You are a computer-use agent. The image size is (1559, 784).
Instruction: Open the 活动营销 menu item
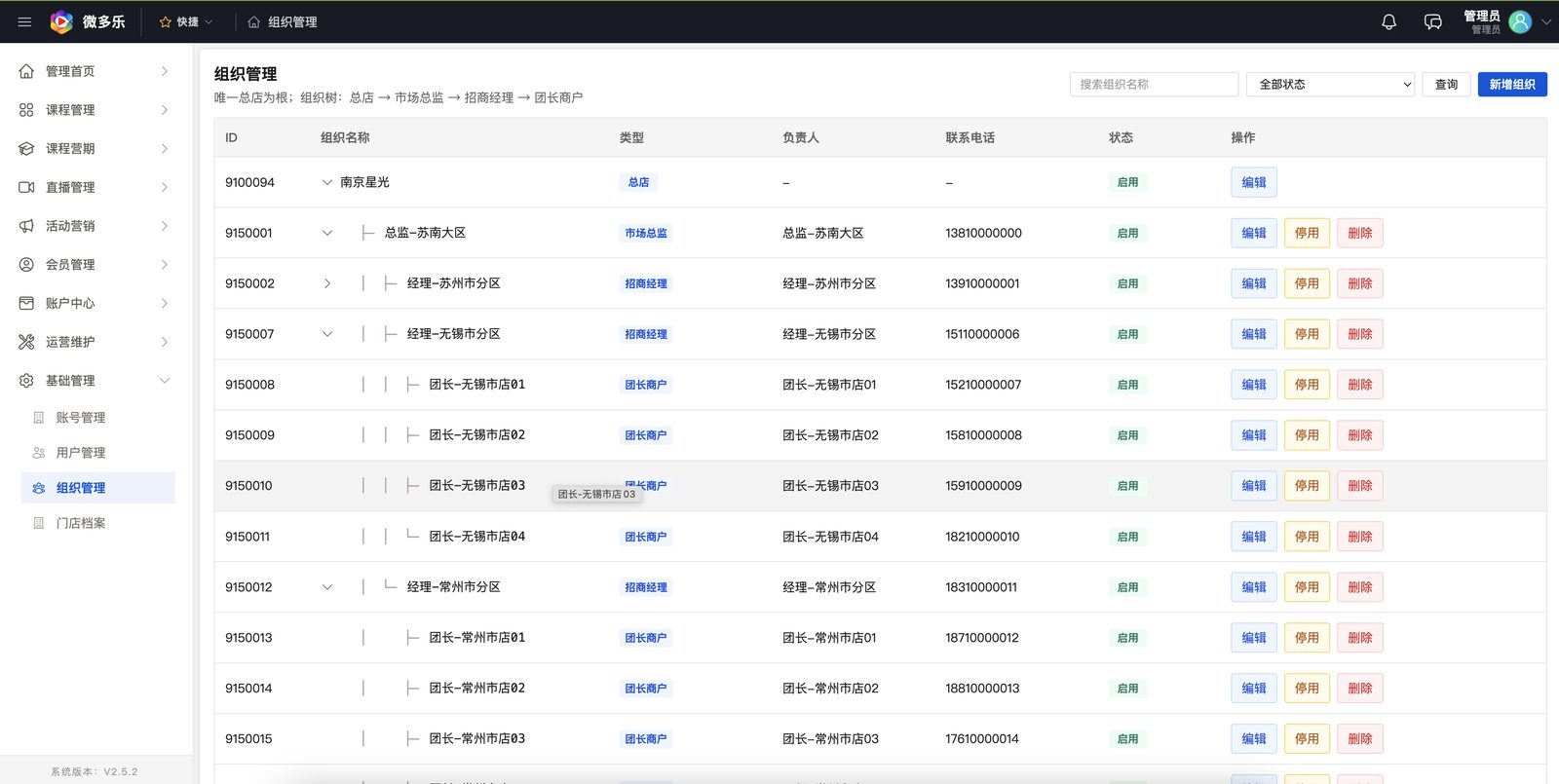pos(95,226)
